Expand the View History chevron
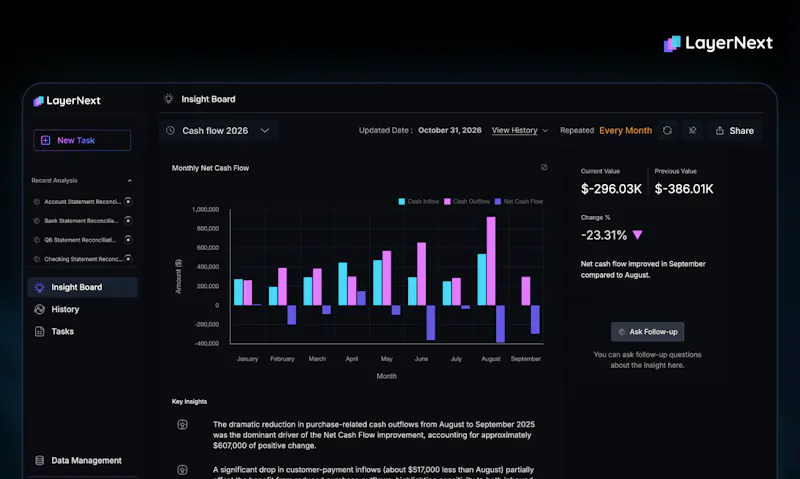 [x=545, y=131]
